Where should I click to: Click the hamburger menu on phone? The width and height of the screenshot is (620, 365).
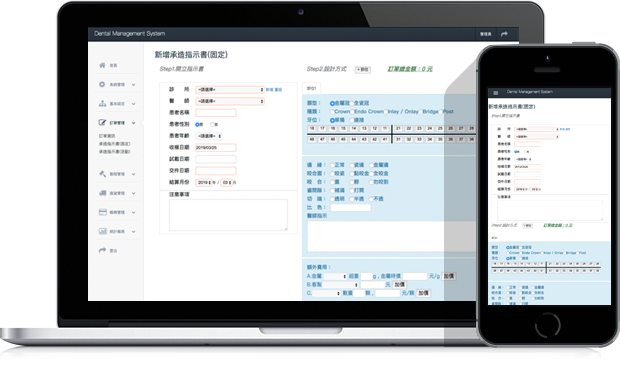point(495,93)
